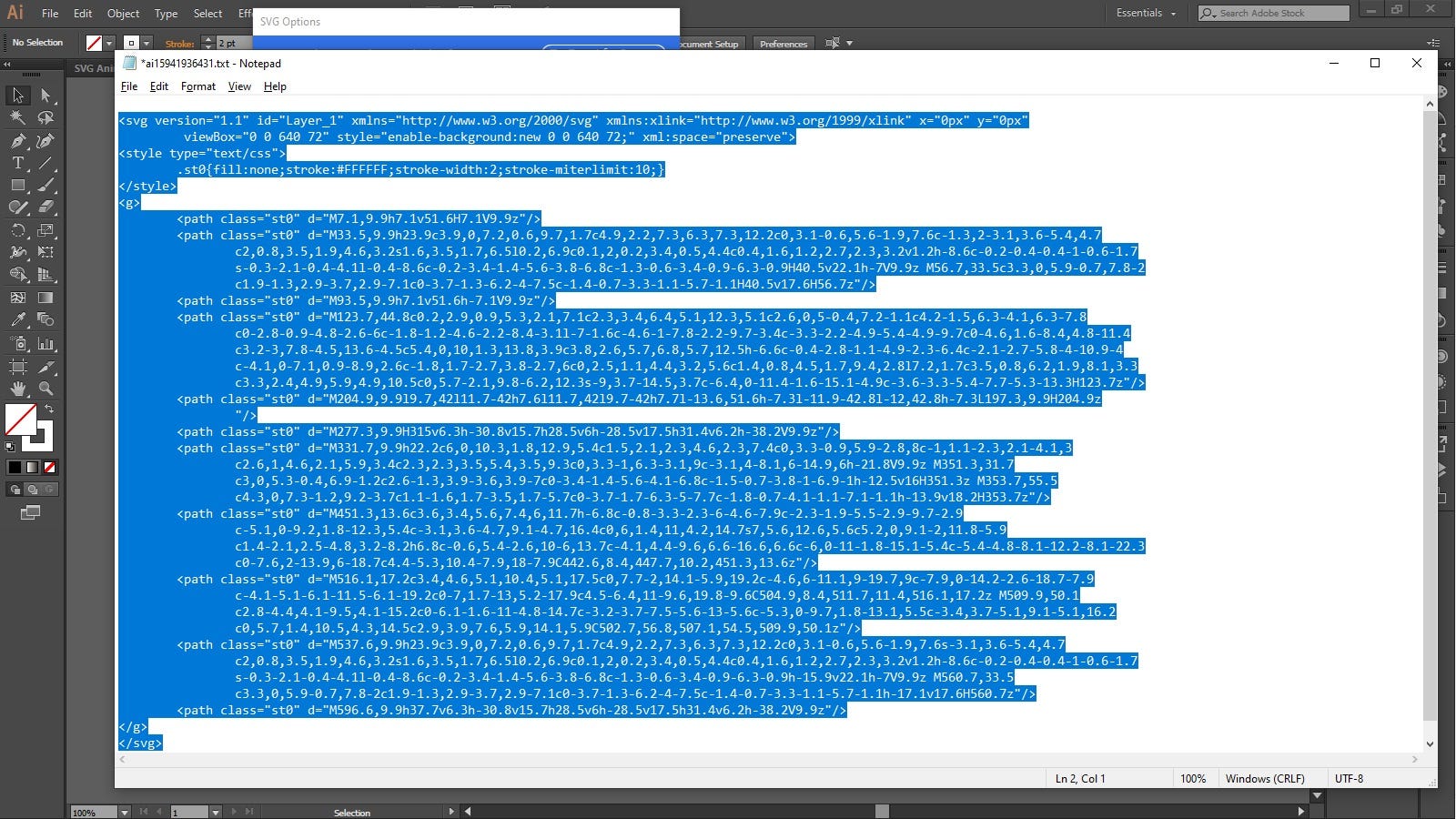Open Notepad View menu
This screenshot has width=1456, height=819.
pos(239,86)
